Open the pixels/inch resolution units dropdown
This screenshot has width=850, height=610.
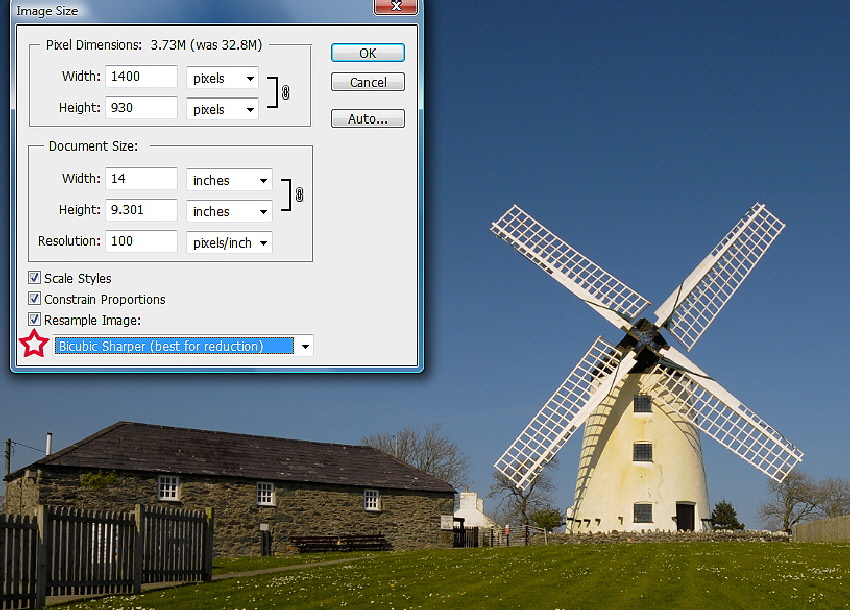coord(229,242)
